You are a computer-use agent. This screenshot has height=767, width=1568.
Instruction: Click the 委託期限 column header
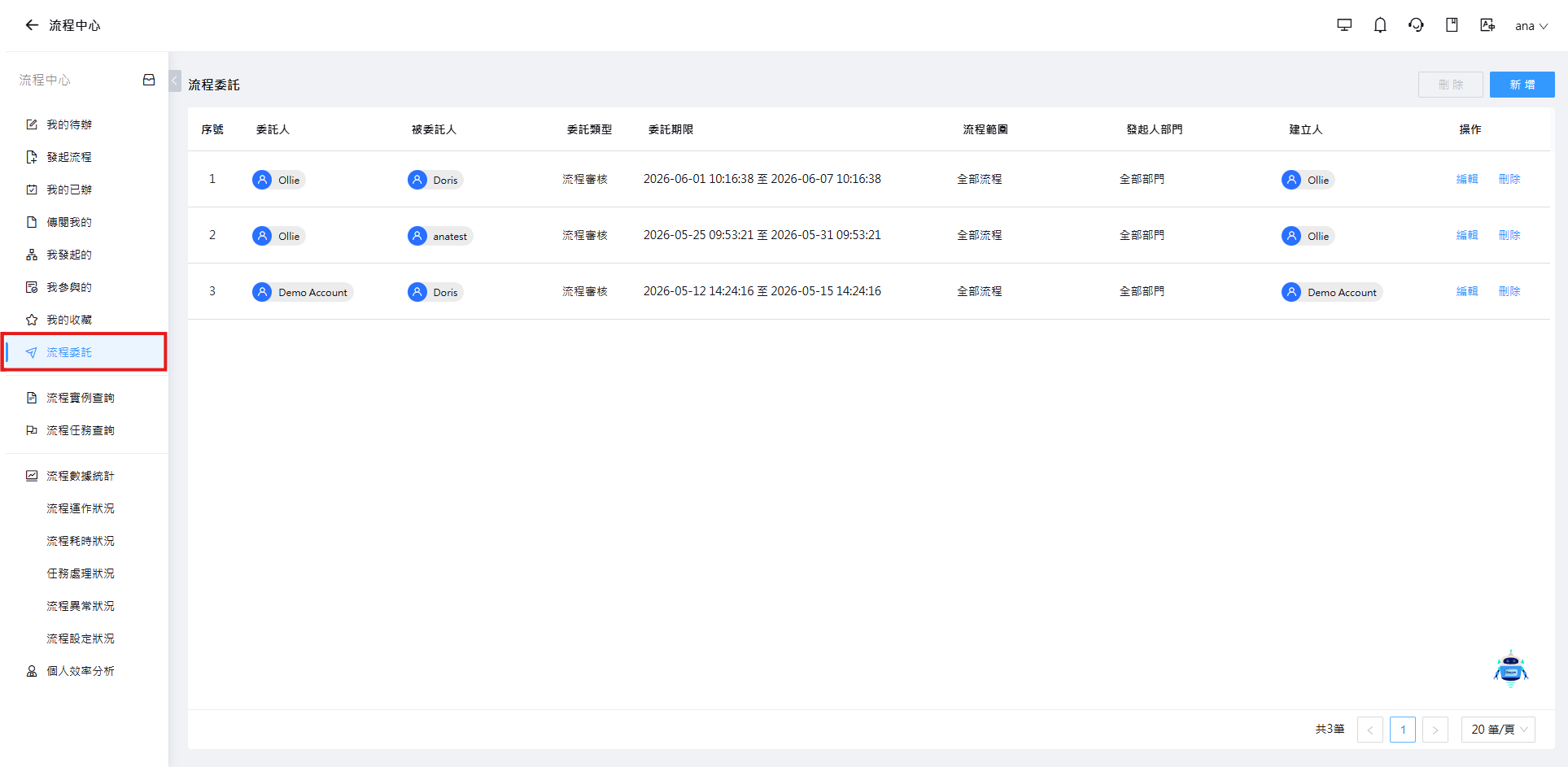pyautogui.click(x=670, y=129)
